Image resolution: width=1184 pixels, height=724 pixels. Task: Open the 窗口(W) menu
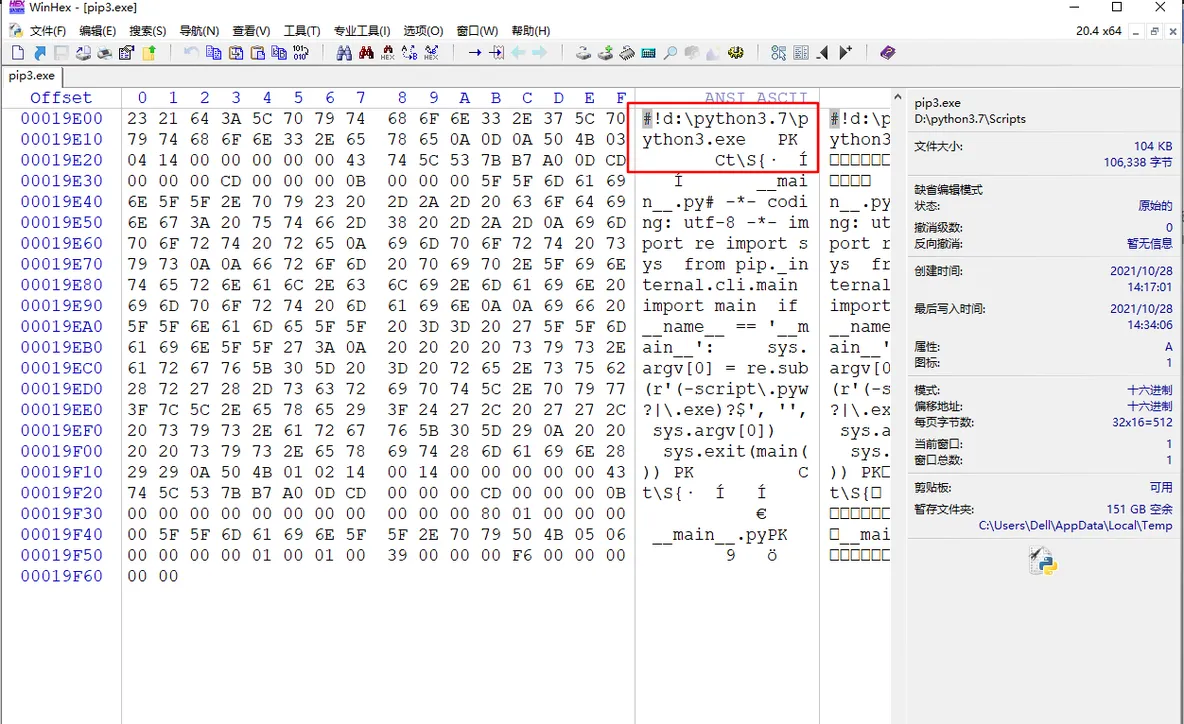477,31
